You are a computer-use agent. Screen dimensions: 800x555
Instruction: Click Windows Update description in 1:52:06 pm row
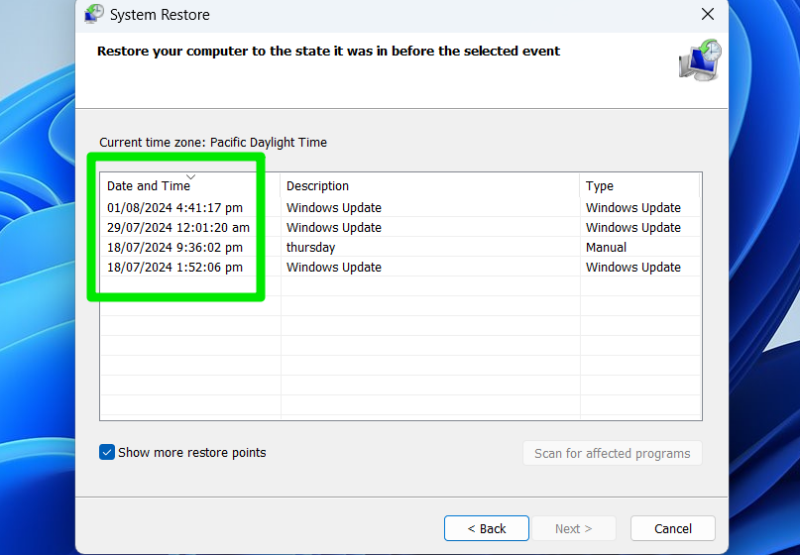(334, 267)
